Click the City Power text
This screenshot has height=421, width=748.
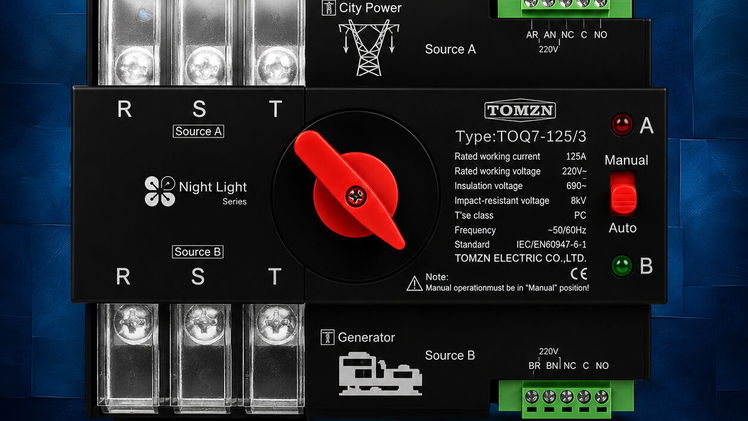[x=370, y=8]
